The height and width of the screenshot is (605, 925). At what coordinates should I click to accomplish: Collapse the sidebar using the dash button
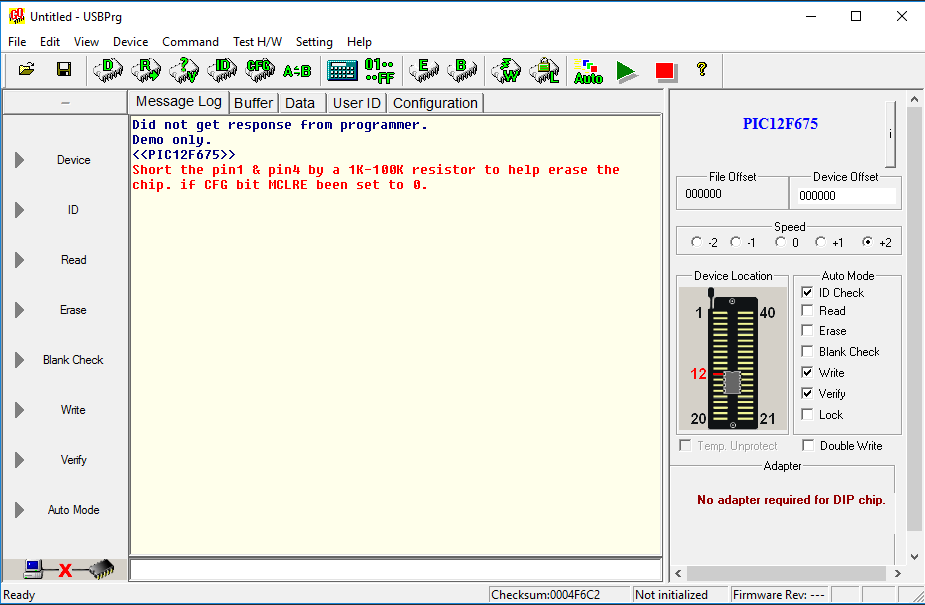[65, 103]
